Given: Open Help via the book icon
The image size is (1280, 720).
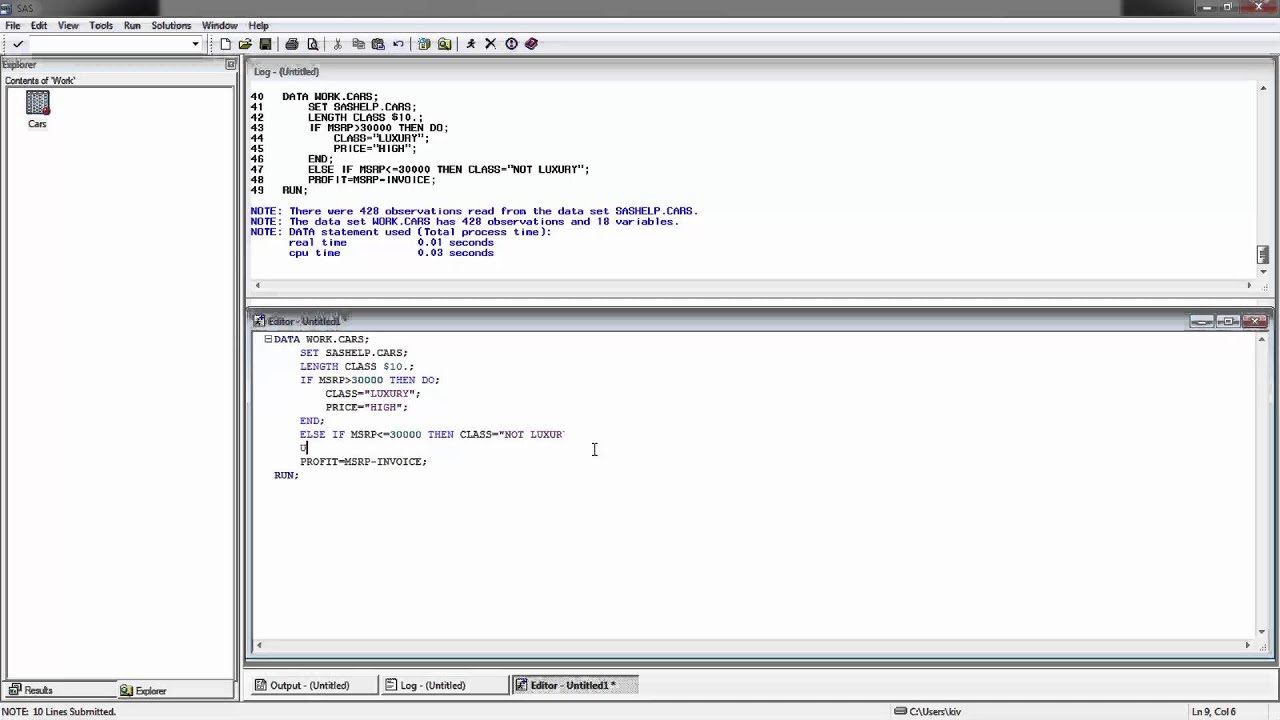Looking at the screenshot, I should click(531, 44).
